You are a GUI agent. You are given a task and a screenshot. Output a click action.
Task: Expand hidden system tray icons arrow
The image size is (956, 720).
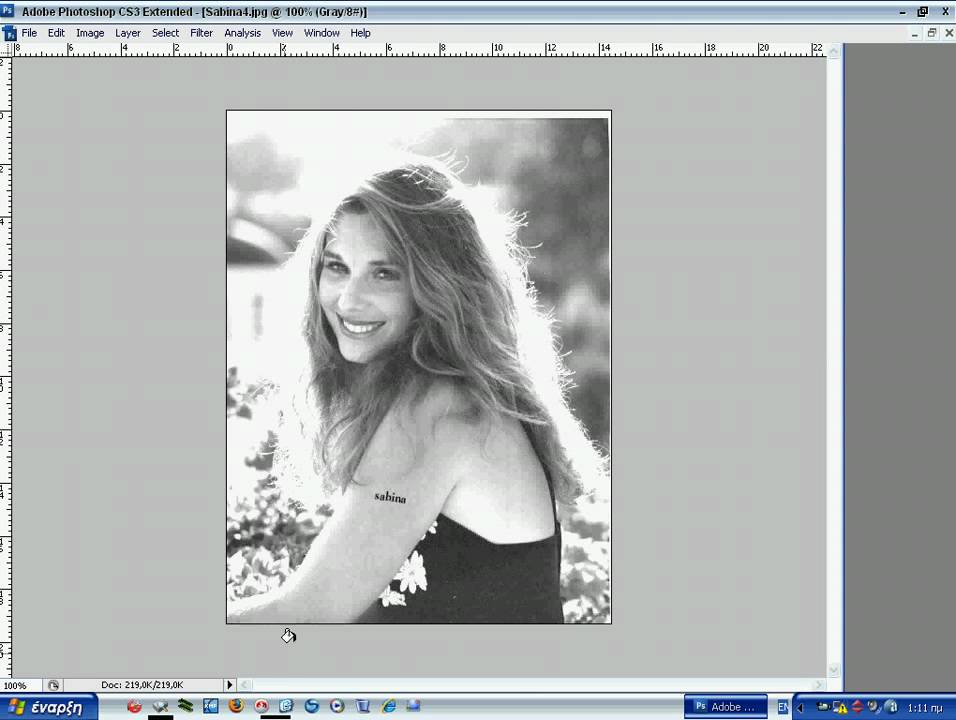tap(800, 707)
